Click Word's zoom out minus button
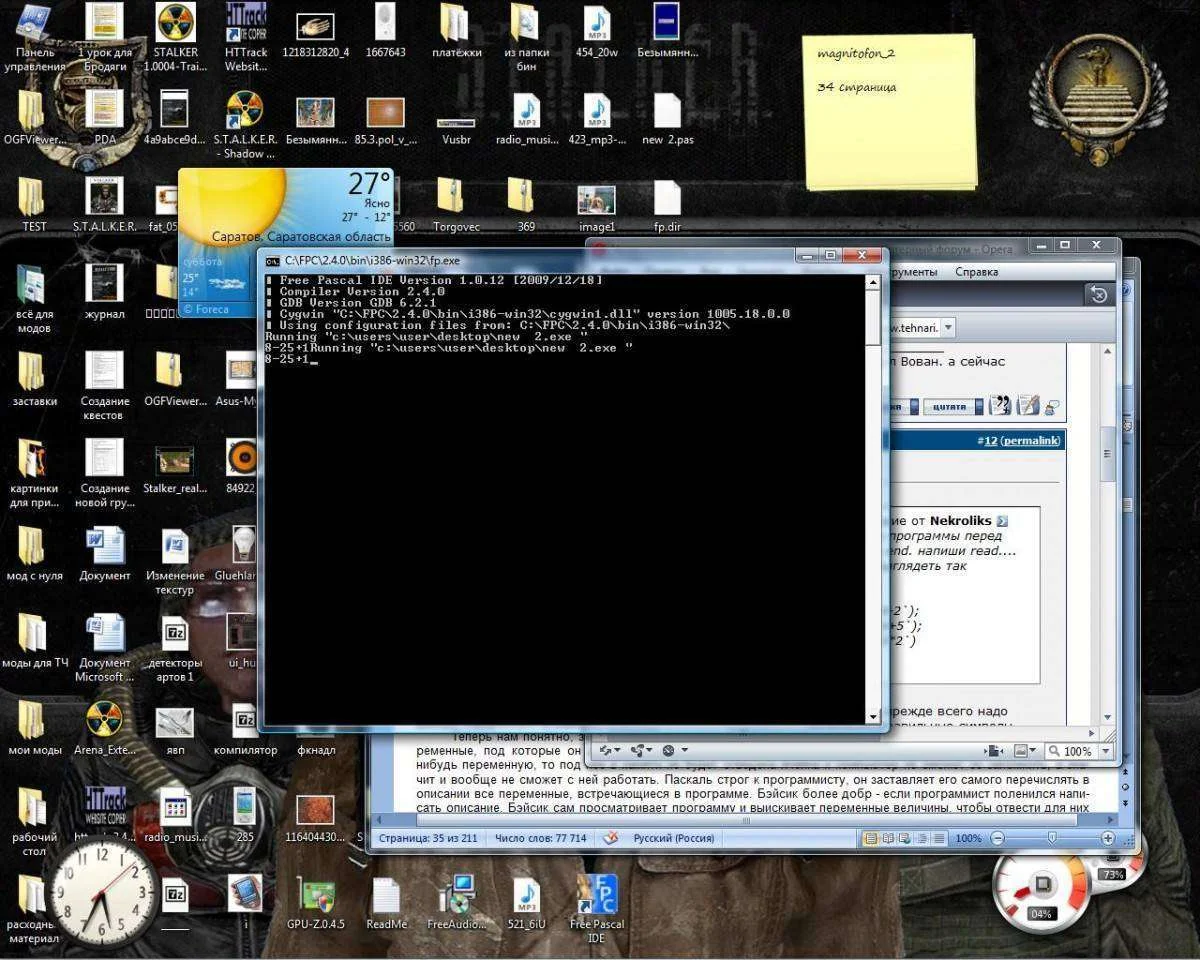The height and width of the screenshot is (960, 1200). [999, 838]
